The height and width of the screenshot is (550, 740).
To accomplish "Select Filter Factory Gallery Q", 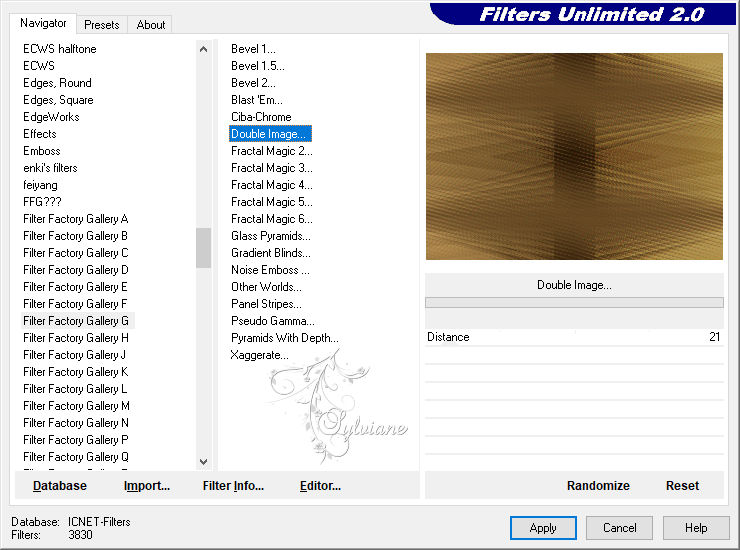I will tap(76, 457).
